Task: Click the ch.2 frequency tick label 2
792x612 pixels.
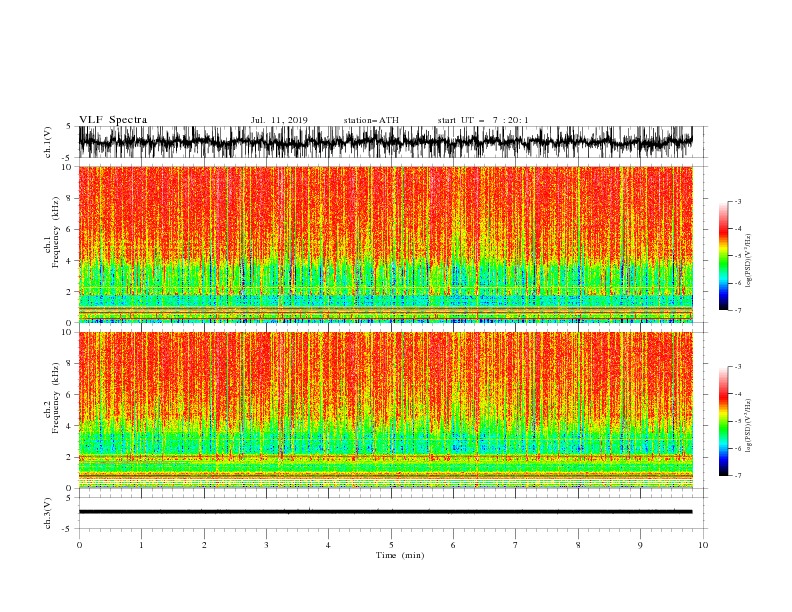Action: tap(70, 457)
